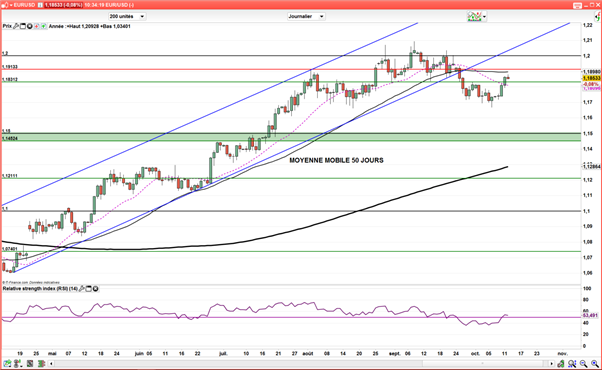Click the nov. label on time axis
Screen dimensions: 602x370
coord(562,353)
